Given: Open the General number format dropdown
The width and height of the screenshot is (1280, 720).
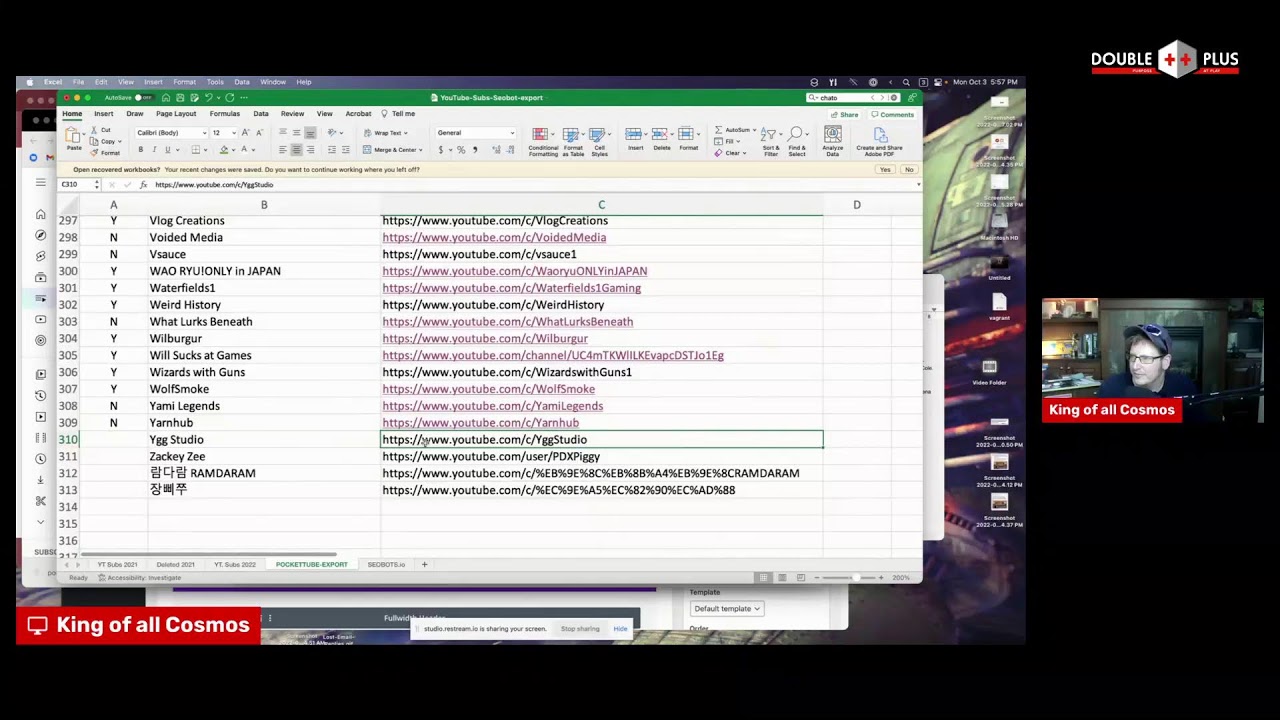Looking at the screenshot, I should tap(511, 133).
